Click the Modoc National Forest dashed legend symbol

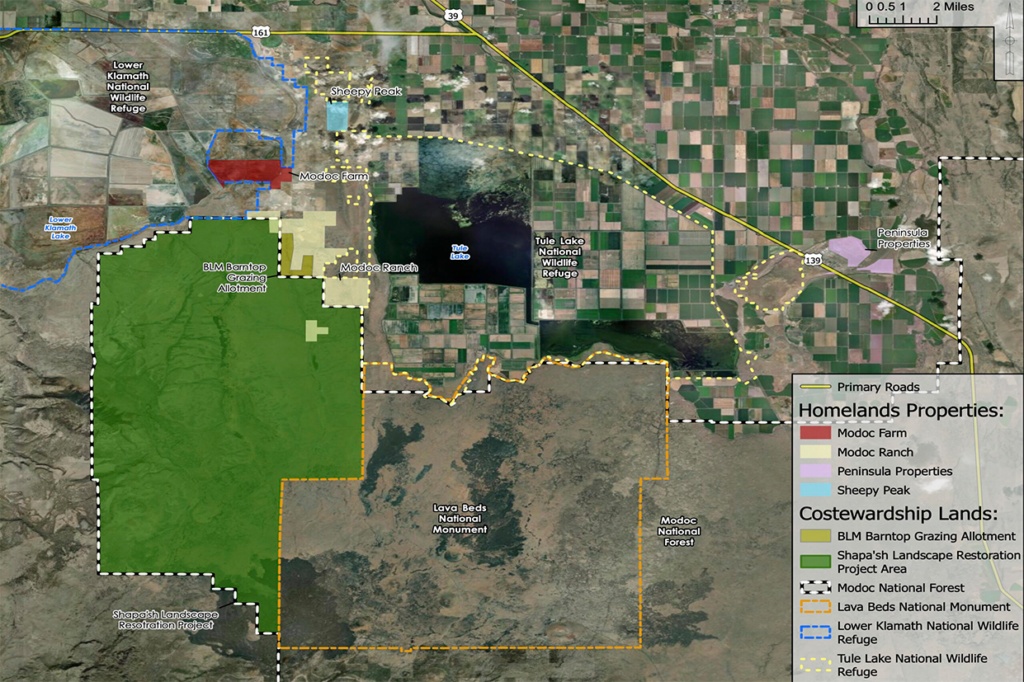pyautogui.click(x=815, y=587)
